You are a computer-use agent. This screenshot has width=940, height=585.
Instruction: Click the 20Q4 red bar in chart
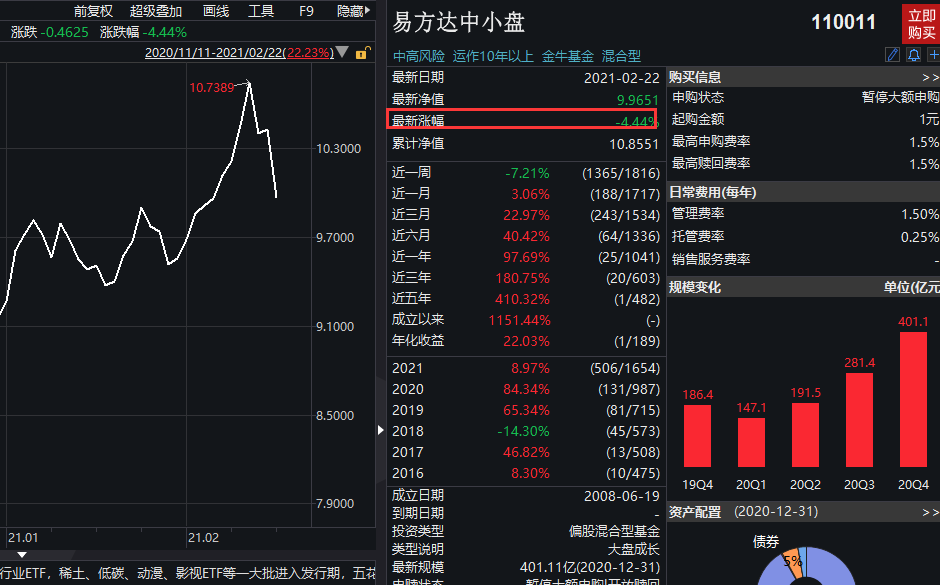(x=913, y=400)
